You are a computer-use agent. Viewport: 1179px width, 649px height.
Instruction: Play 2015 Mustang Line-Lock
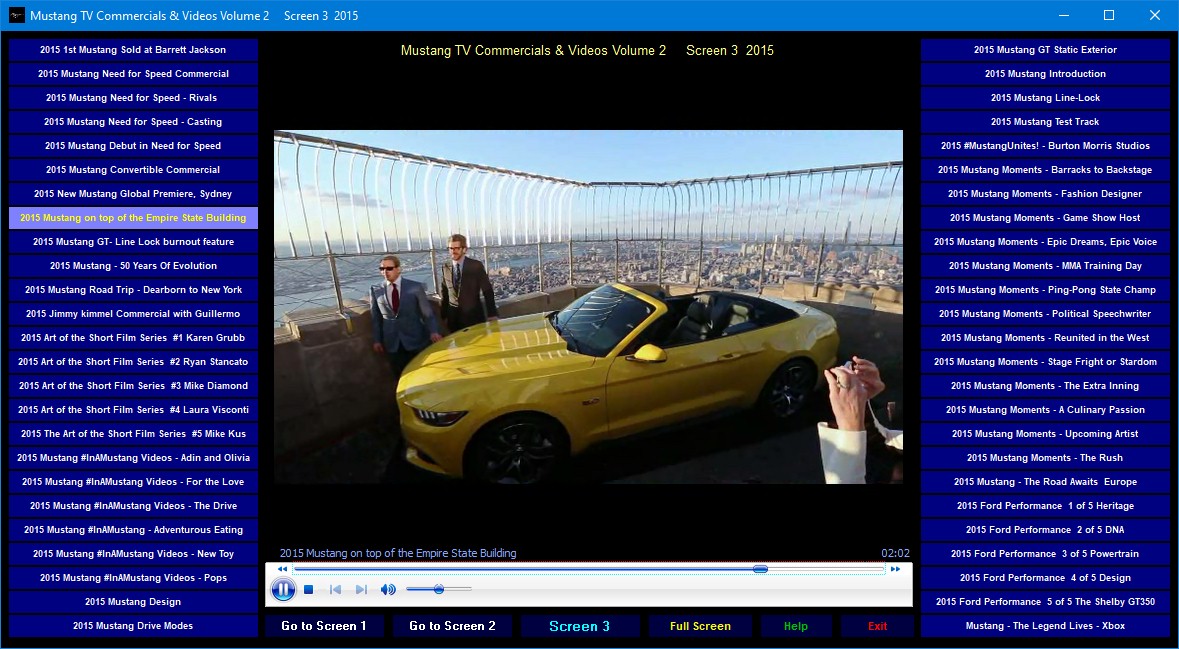point(1045,98)
